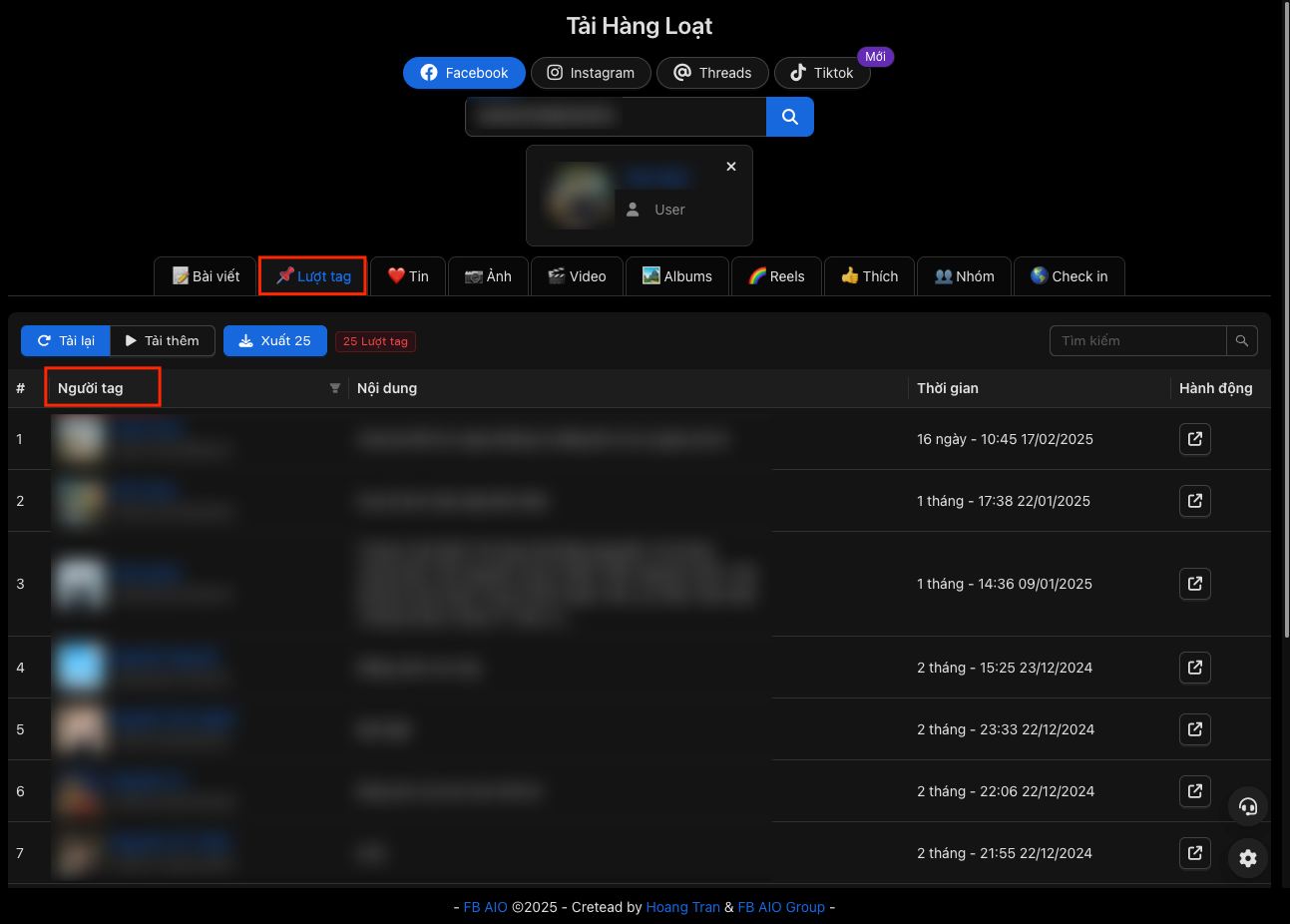Image resolution: width=1290 pixels, height=924 pixels.
Task: Open external link for row 5
Action: click(x=1195, y=729)
